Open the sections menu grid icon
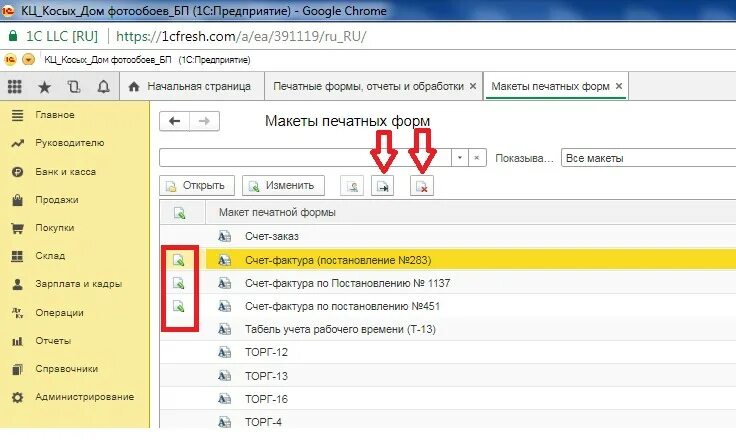Screen dimensions: 736x440 [15, 86]
